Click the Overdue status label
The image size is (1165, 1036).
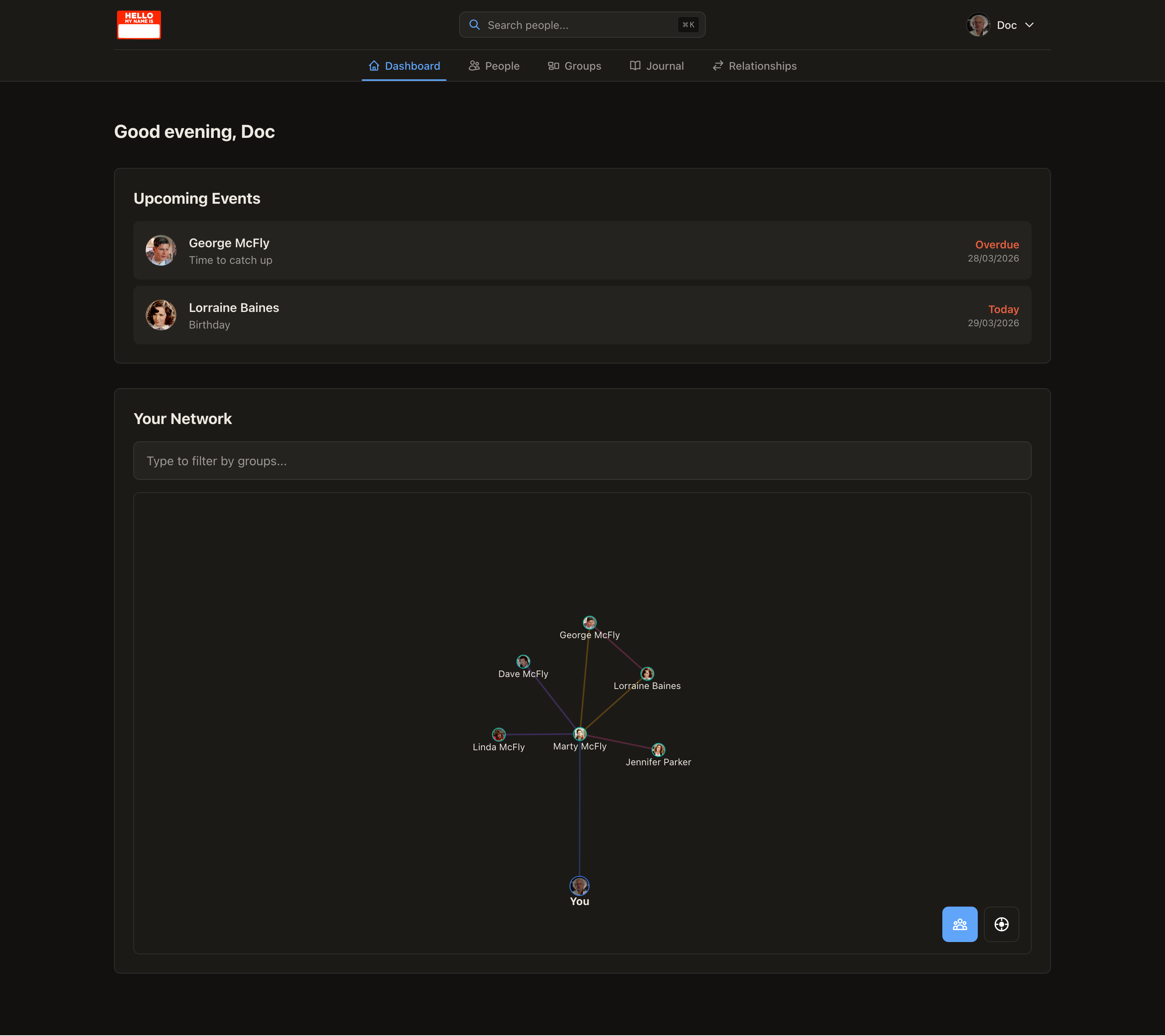pyautogui.click(x=997, y=245)
